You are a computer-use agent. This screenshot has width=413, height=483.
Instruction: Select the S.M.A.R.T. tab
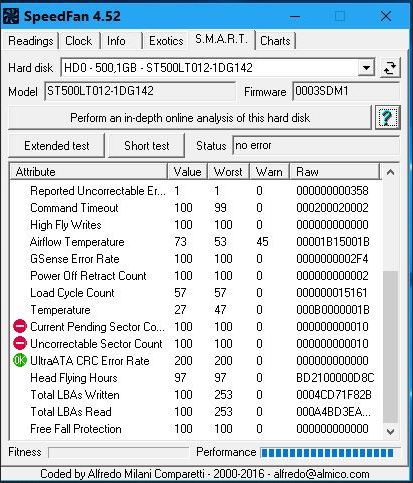(x=222, y=39)
